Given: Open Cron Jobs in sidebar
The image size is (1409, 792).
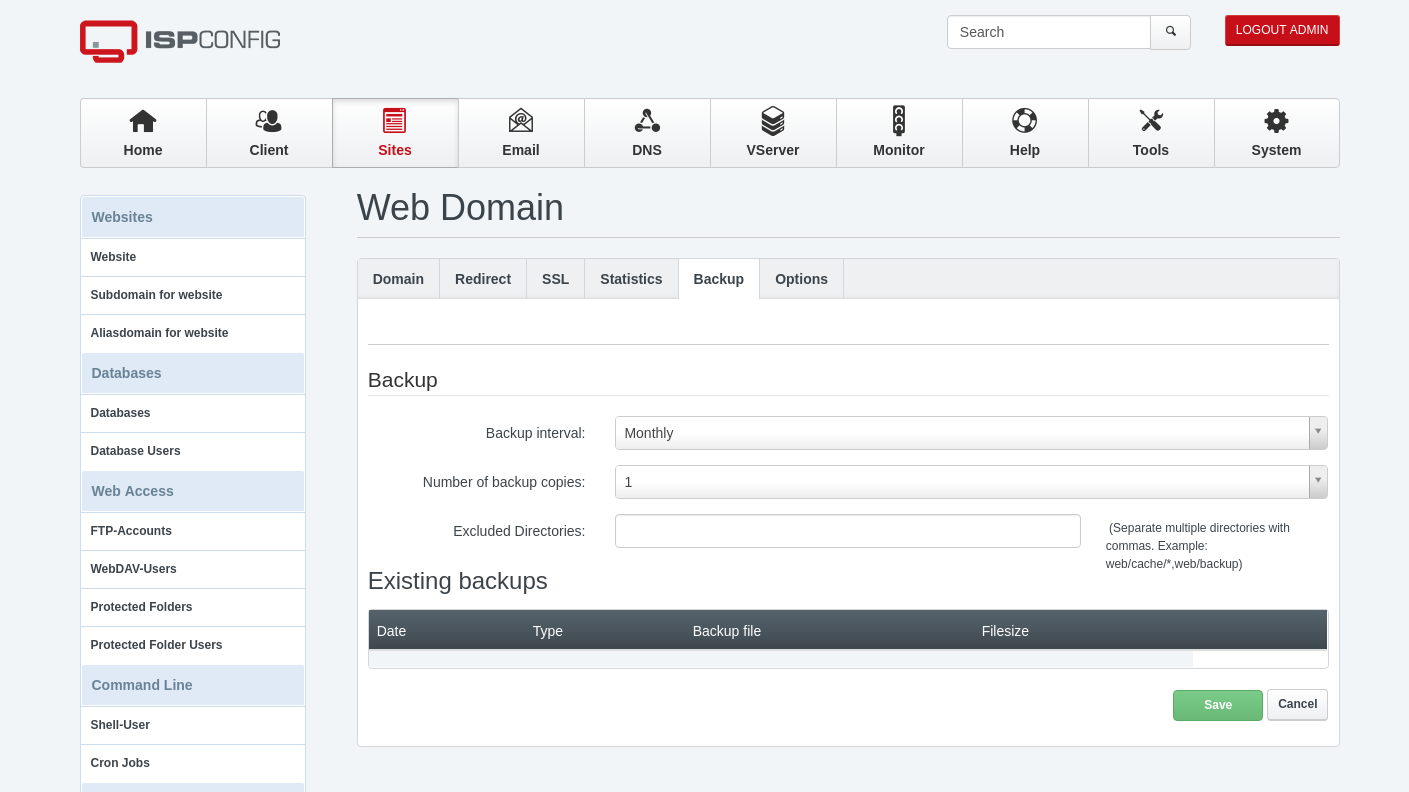Looking at the screenshot, I should click(193, 763).
